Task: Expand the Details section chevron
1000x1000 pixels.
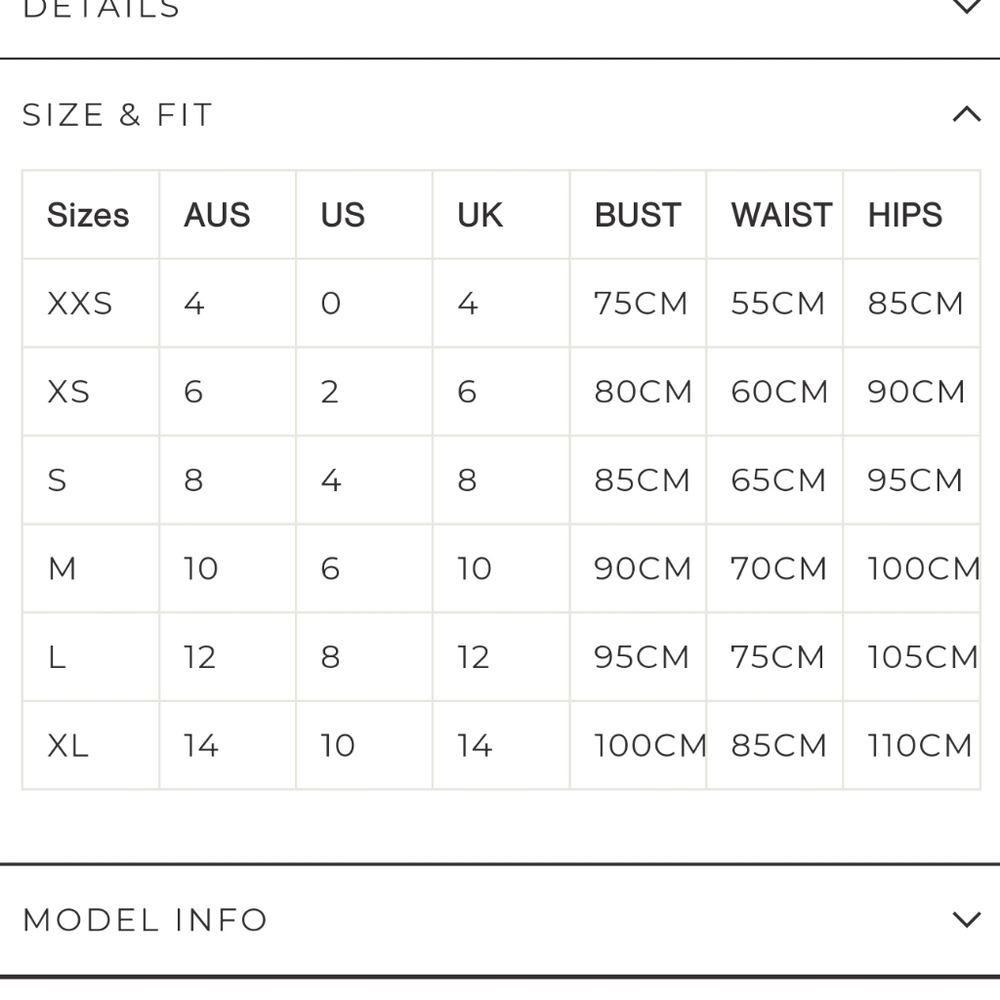Action: click(966, 6)
